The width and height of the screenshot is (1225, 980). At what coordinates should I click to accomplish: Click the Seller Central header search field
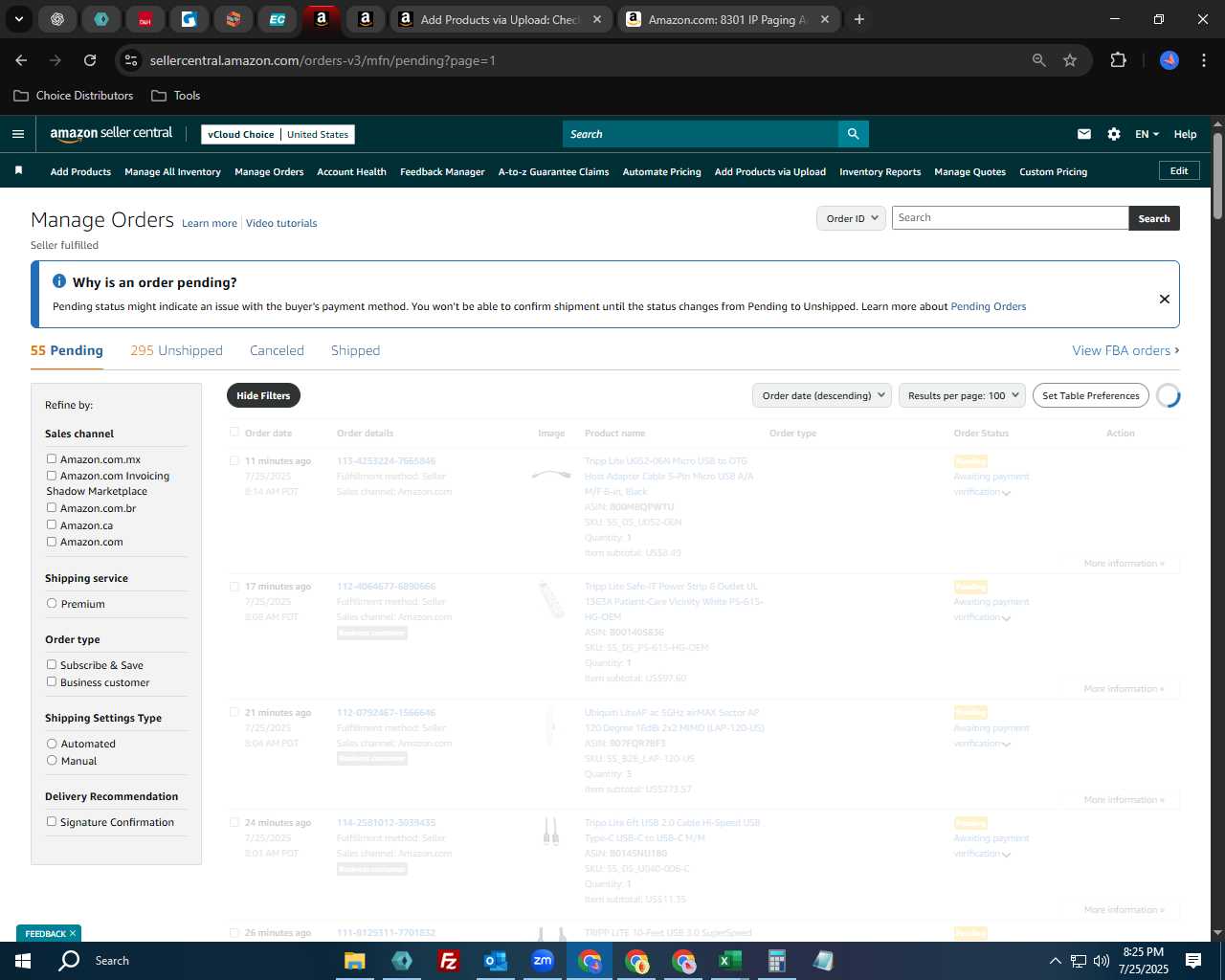[x=701, y=134]
